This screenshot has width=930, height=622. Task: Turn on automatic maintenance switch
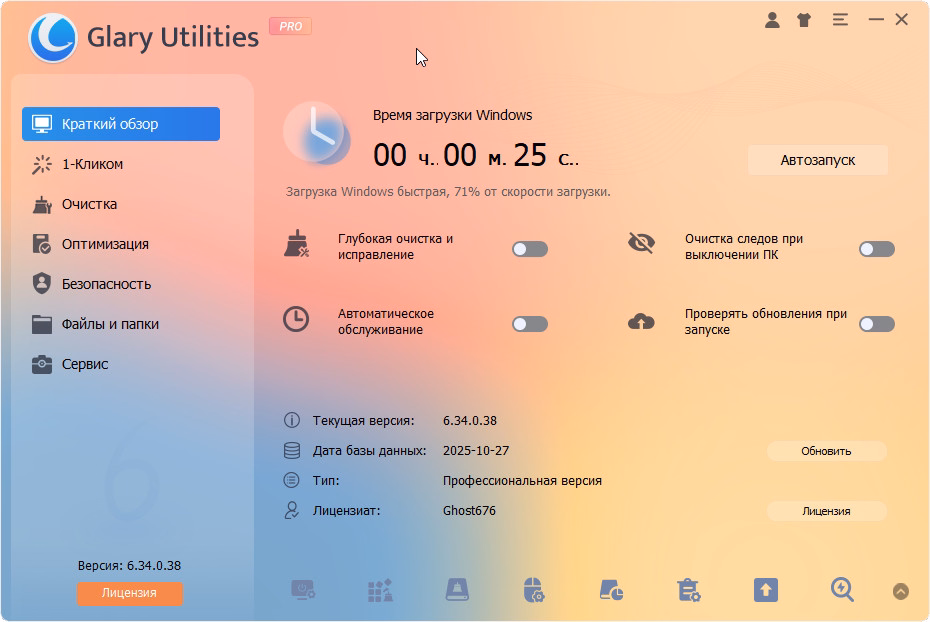coord(530,324)
